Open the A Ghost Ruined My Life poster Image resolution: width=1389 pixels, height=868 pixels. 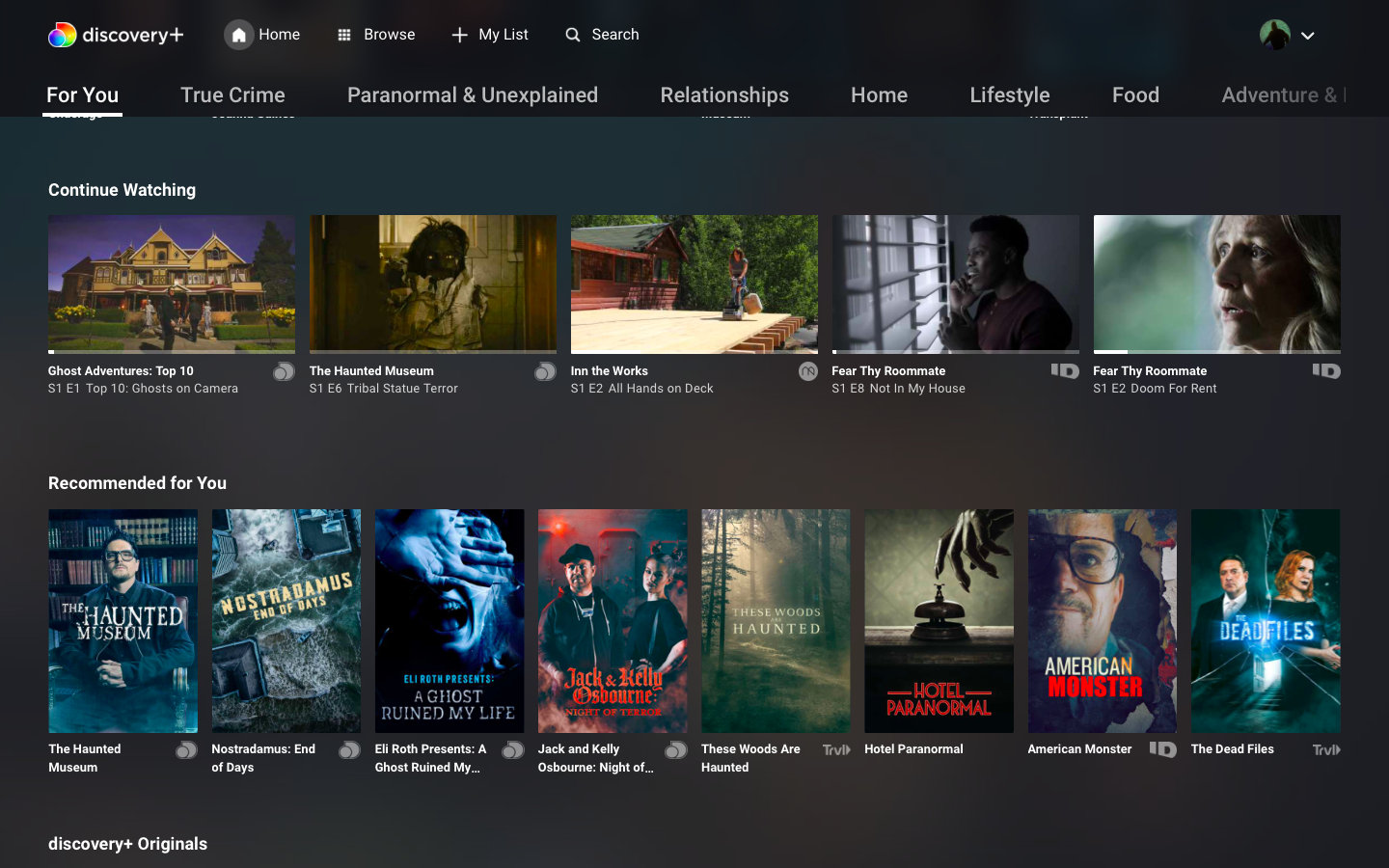click(449, 621)
